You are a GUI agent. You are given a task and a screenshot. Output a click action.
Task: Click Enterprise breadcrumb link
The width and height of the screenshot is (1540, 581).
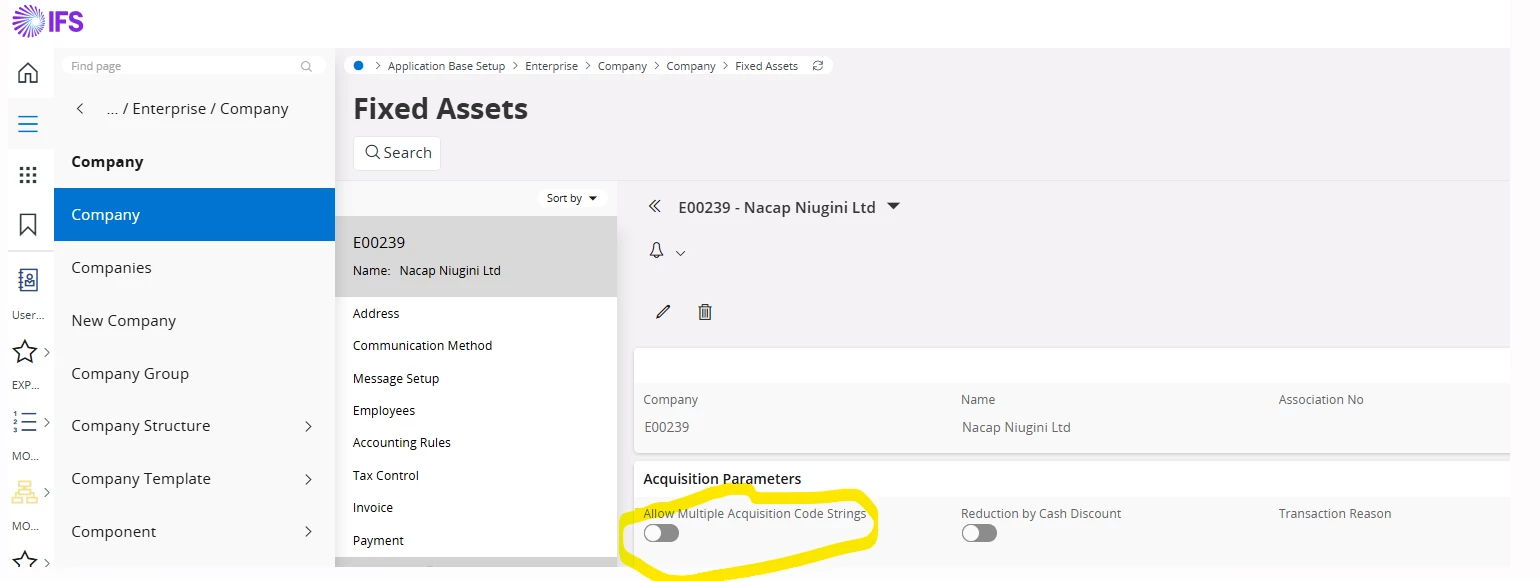coord(552,66)
